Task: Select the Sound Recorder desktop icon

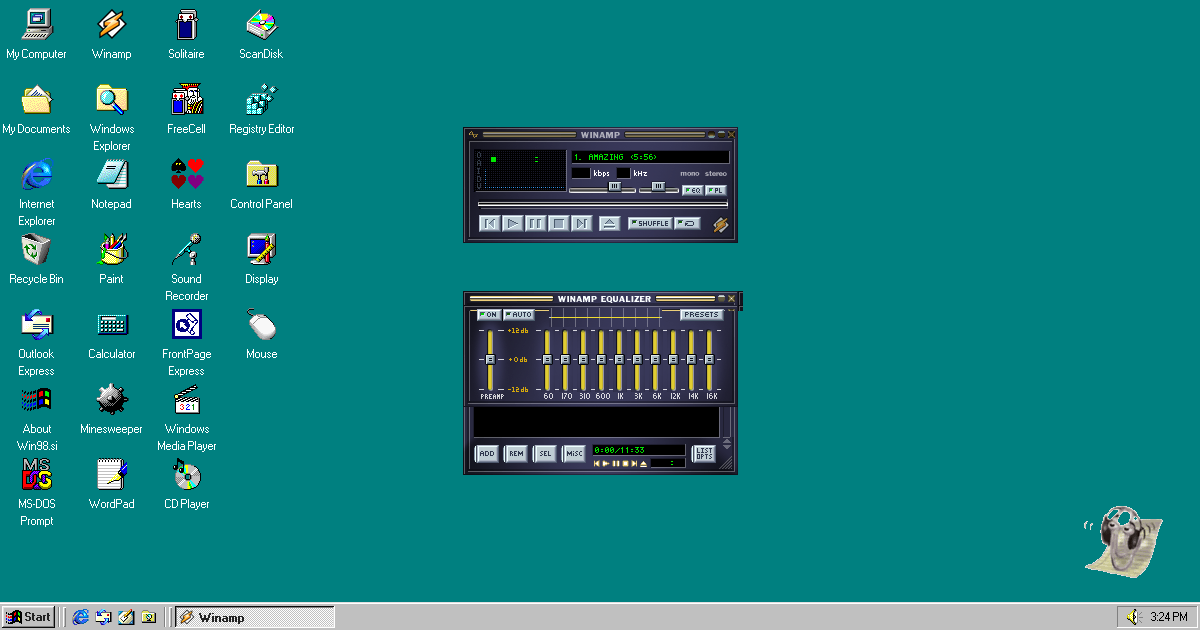Action: [186, 268]
